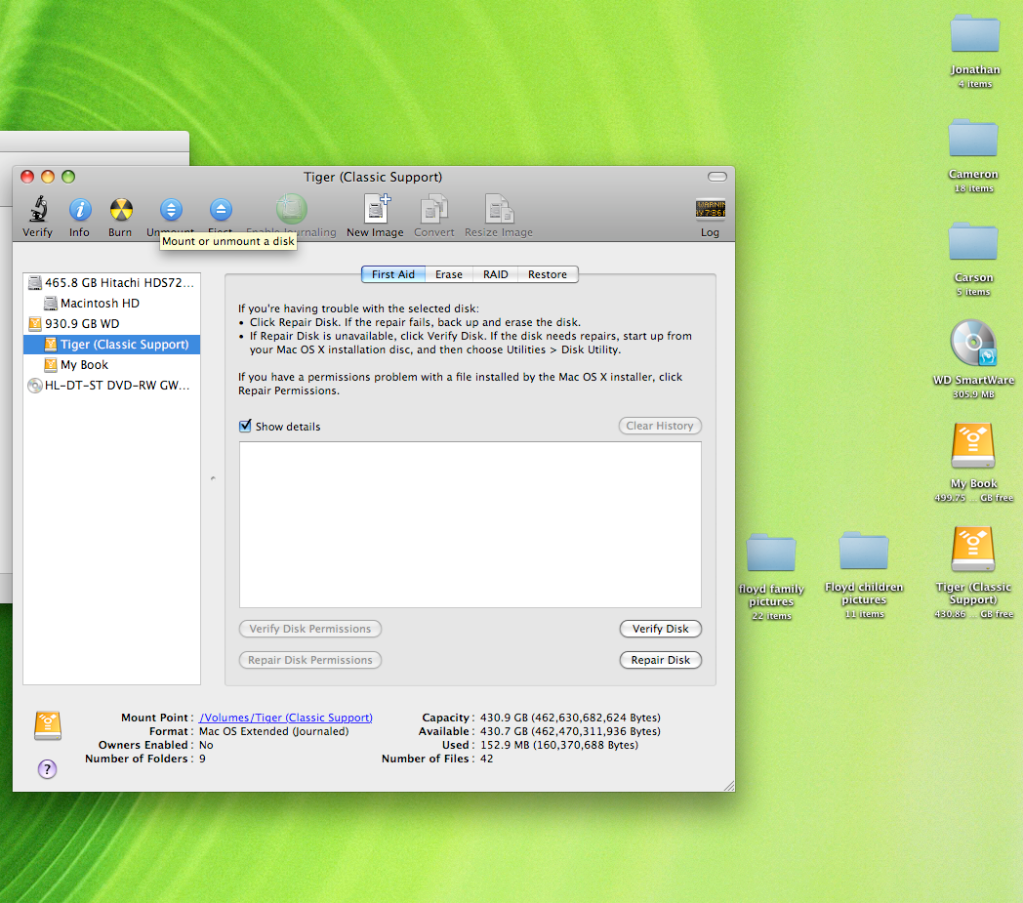Click the Repair Disk button
This screenshot has width=1023, height=903.
660,660
